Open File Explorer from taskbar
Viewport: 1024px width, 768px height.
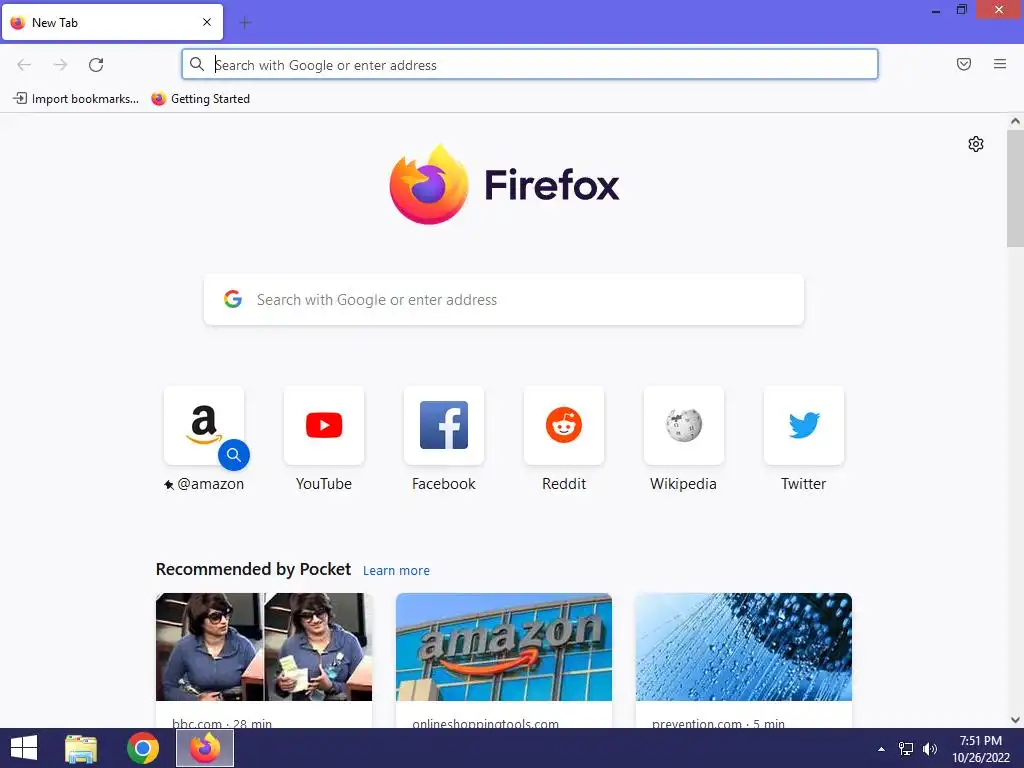(x=81, y=748)
